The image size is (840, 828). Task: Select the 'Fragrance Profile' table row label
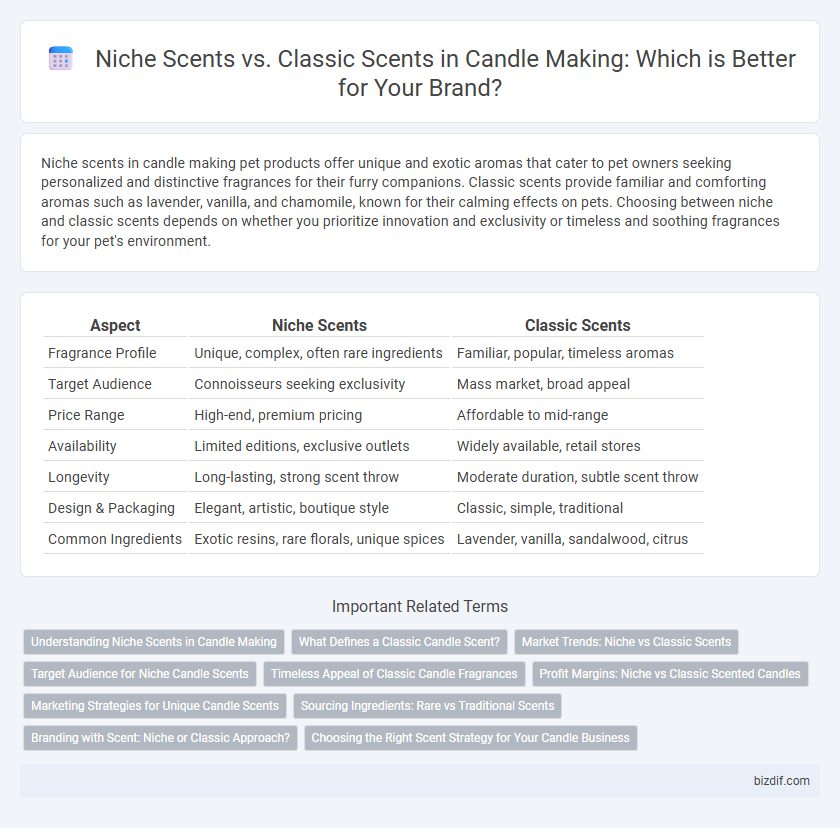[x=102, y=353]
